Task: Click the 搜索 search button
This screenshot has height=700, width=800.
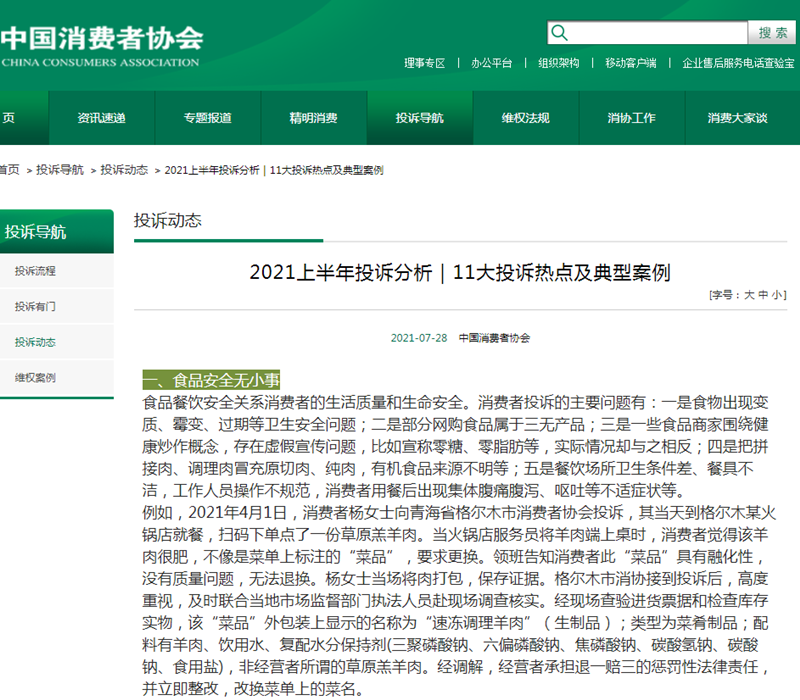Action: (772, 33)
